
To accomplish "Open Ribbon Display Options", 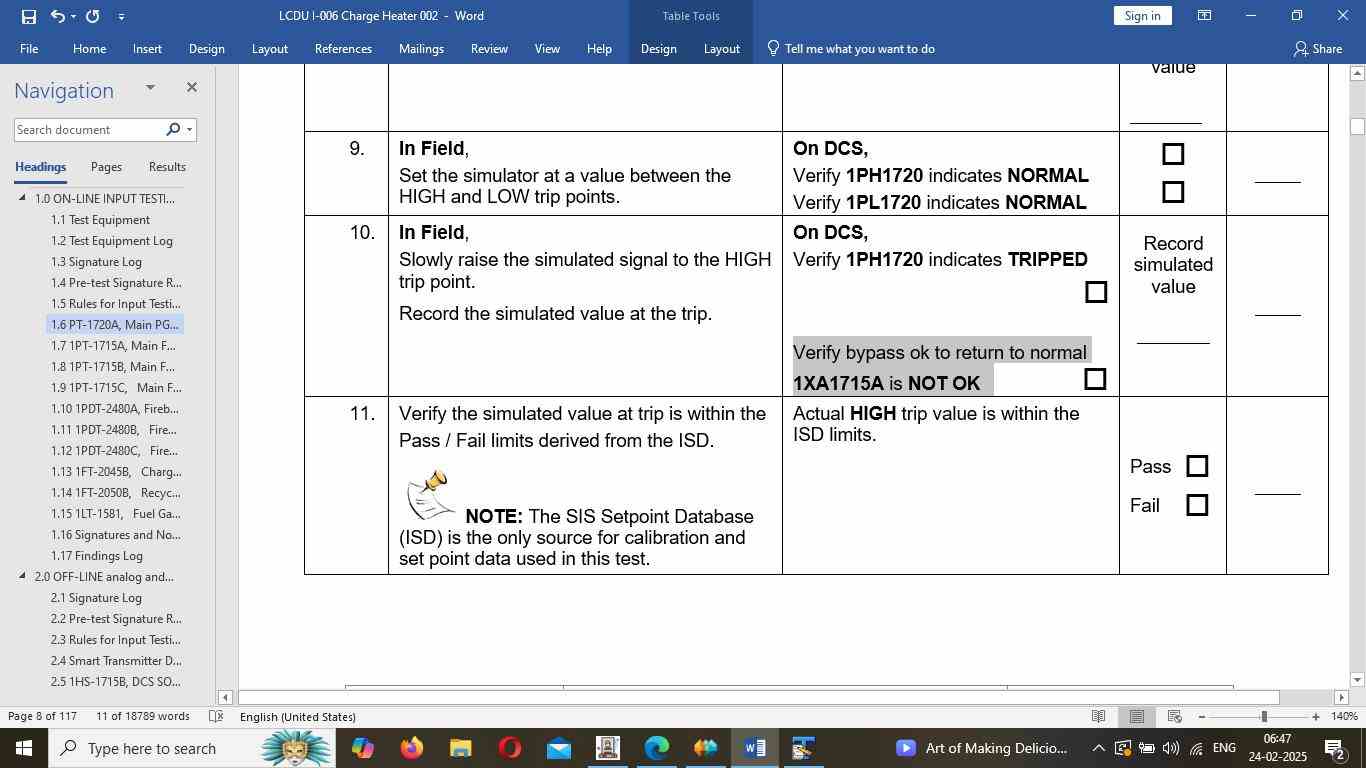I will pyautogui.click(x=1205, y=16).
